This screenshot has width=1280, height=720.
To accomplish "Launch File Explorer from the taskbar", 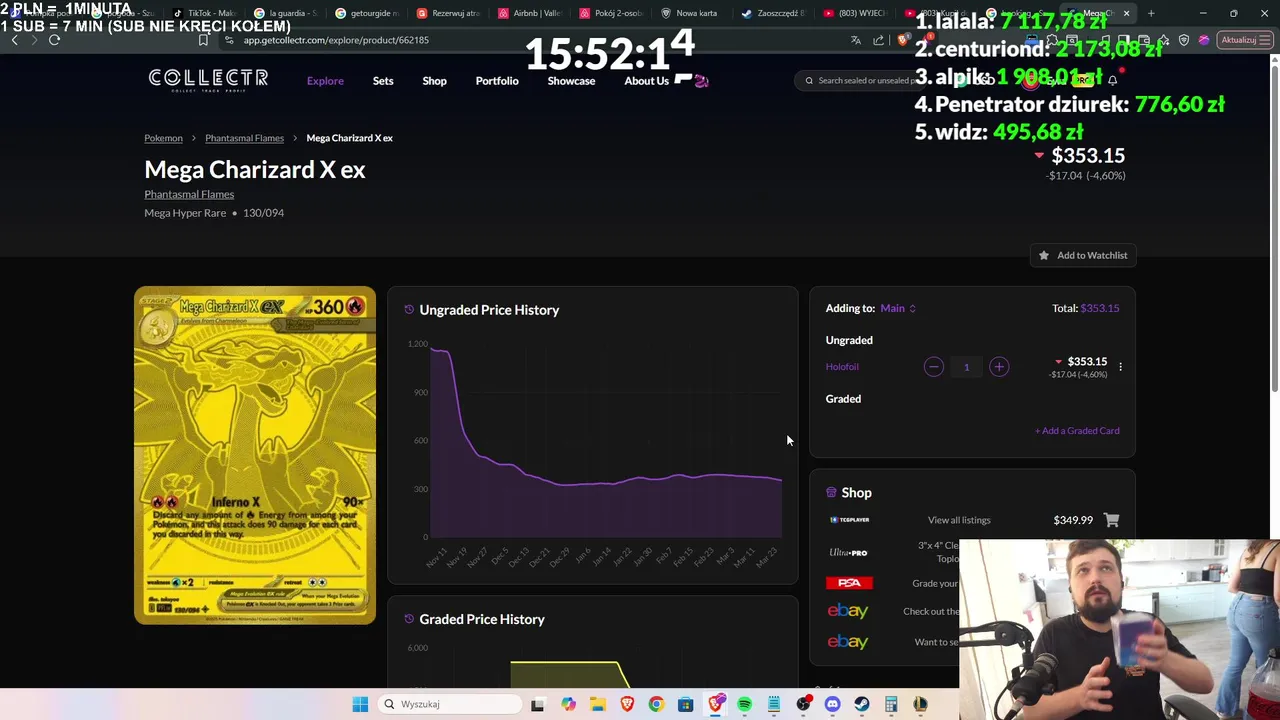I will pyautogui.click(x=597, y=704).
